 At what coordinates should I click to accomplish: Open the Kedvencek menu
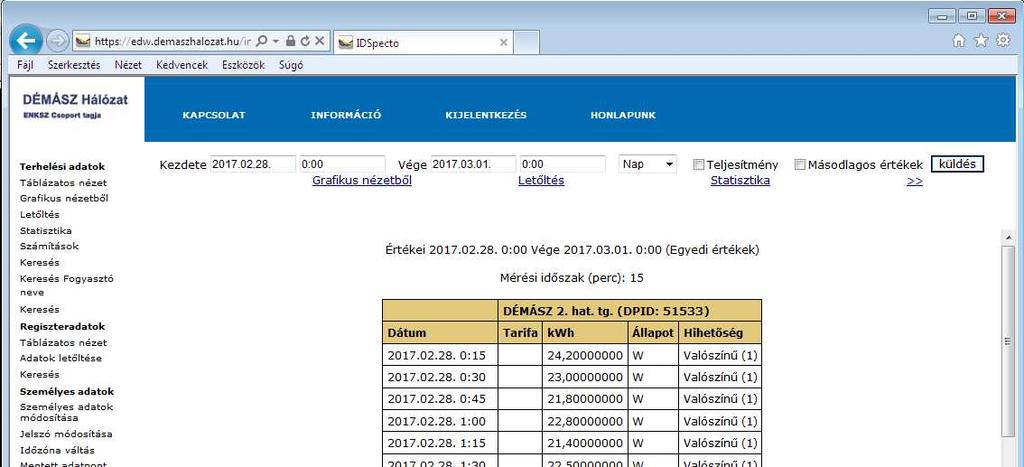click(x=182, y=65)
